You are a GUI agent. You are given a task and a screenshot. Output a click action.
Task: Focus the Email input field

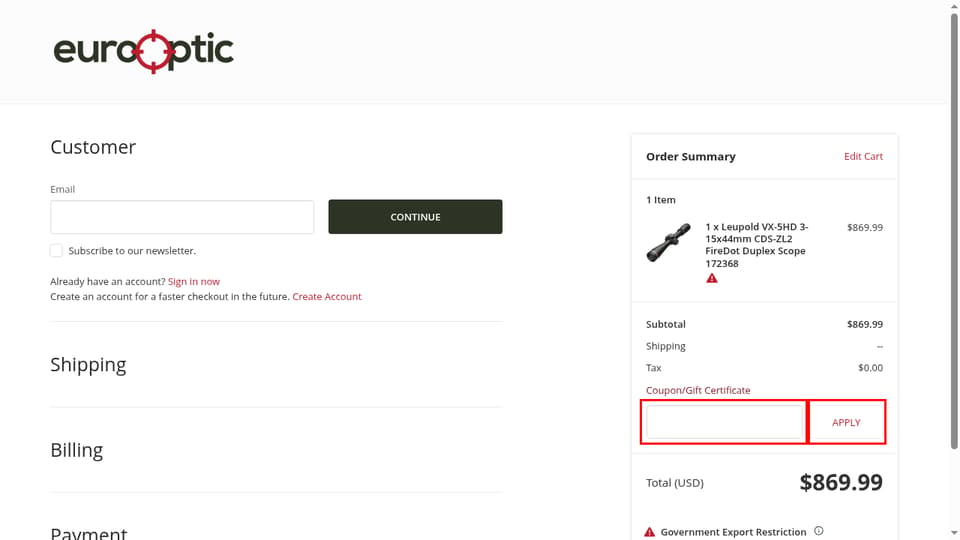pyautogui.click(x=182, y=217)
